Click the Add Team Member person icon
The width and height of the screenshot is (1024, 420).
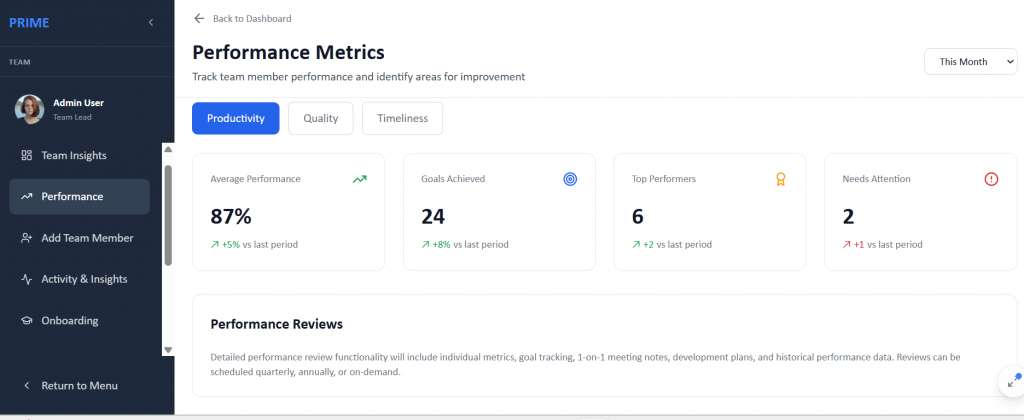click(27, 238)
